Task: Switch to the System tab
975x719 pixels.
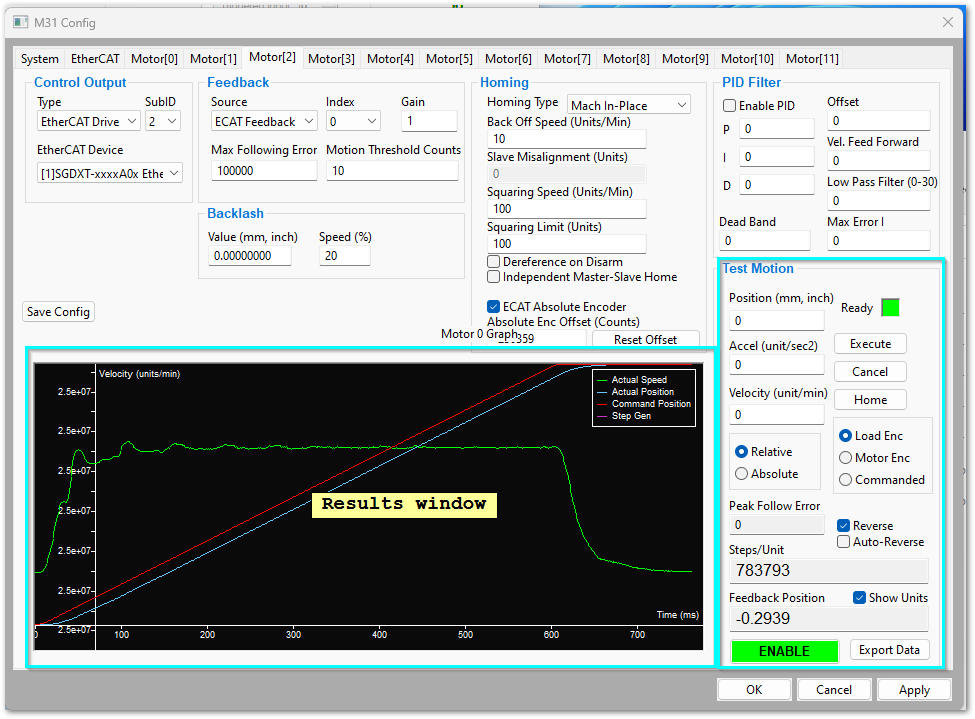Action: click(x=40, y=59)
